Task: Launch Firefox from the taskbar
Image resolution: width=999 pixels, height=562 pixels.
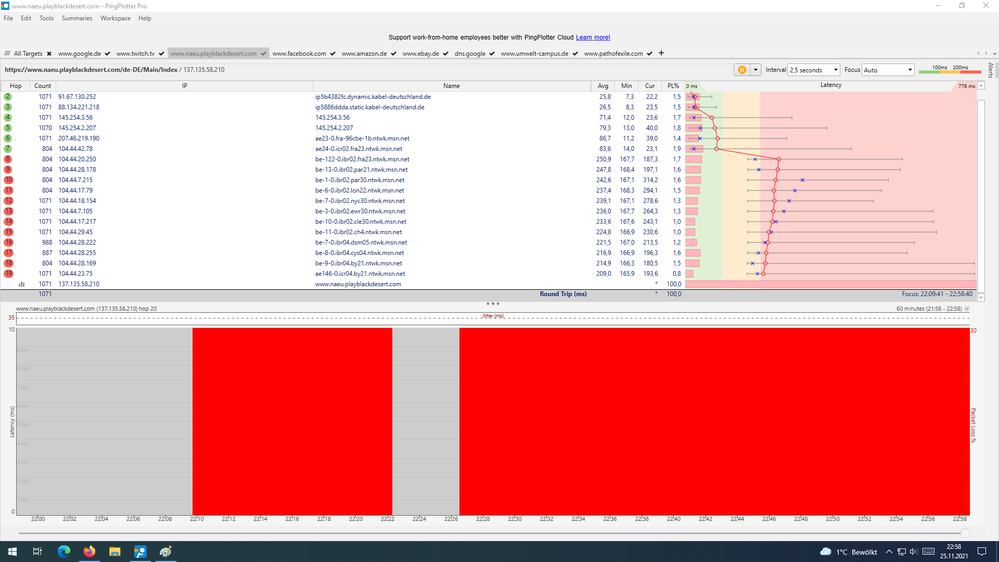Action: tap(89, 552)
